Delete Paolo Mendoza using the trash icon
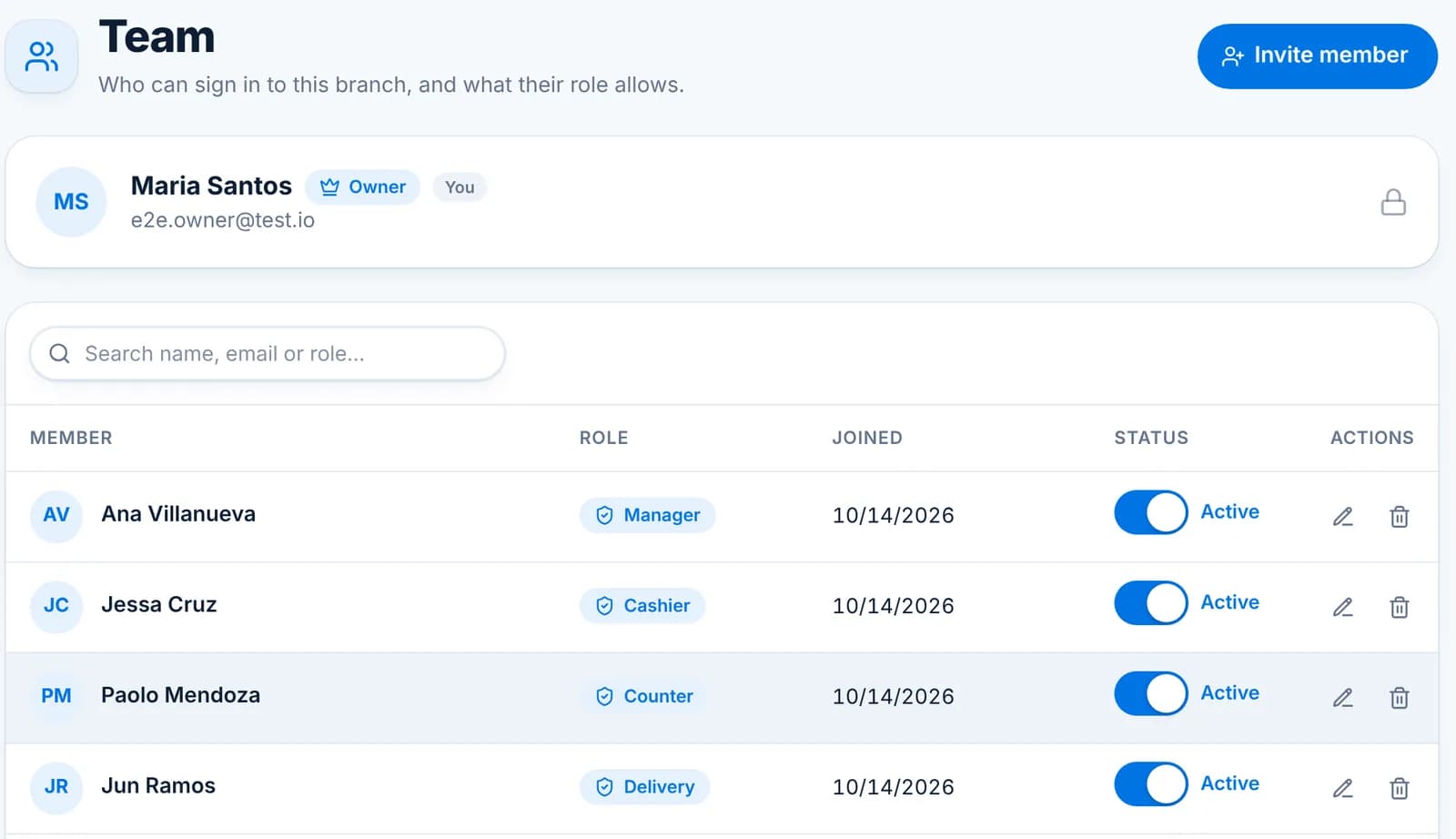 1400,698
